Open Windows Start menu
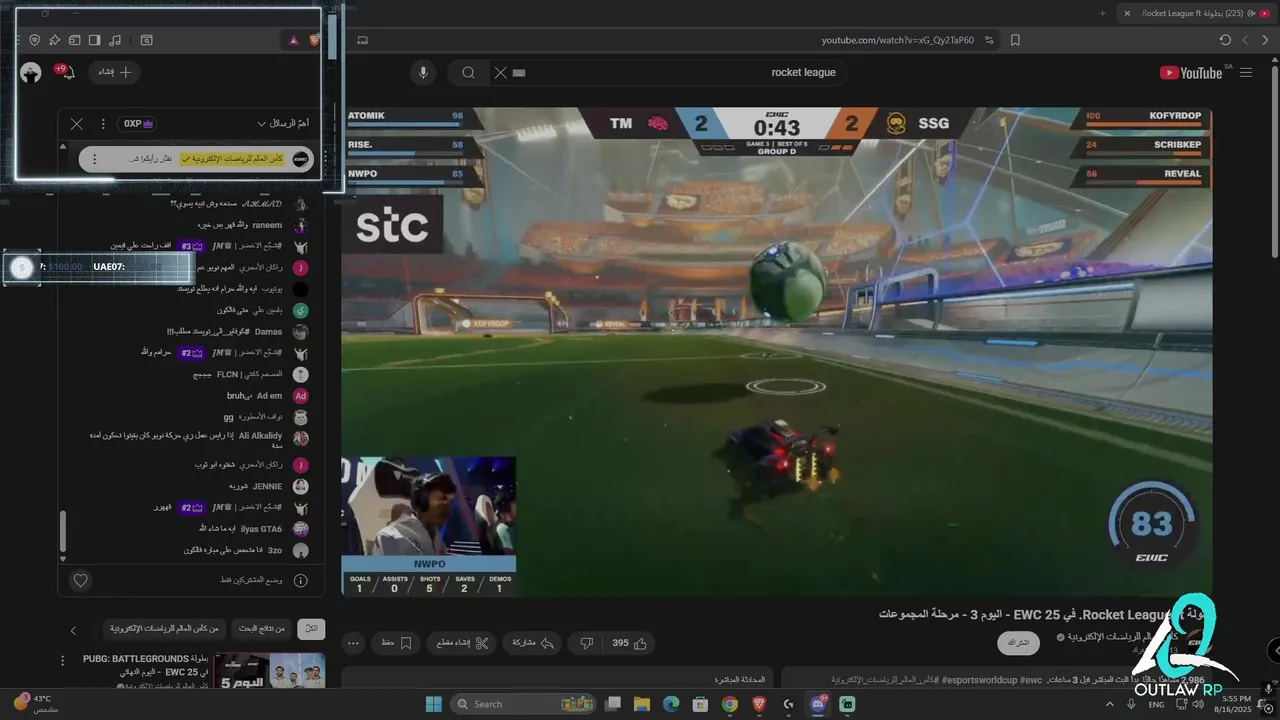The width and height of the screenshot is (1280, 720). pyautogui.click(x=434, y=704)
